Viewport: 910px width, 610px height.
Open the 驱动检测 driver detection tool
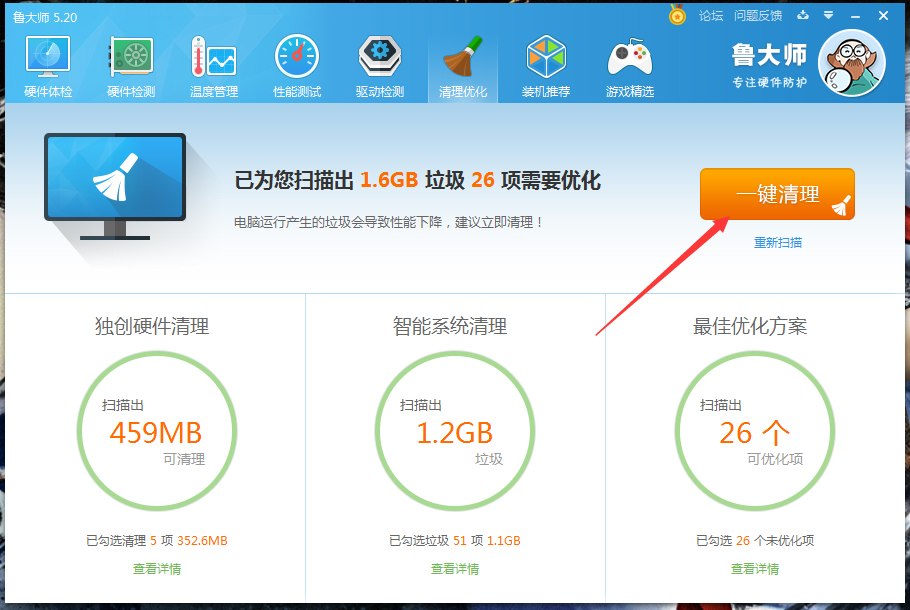pyautogui.click(x=379, y=62)
